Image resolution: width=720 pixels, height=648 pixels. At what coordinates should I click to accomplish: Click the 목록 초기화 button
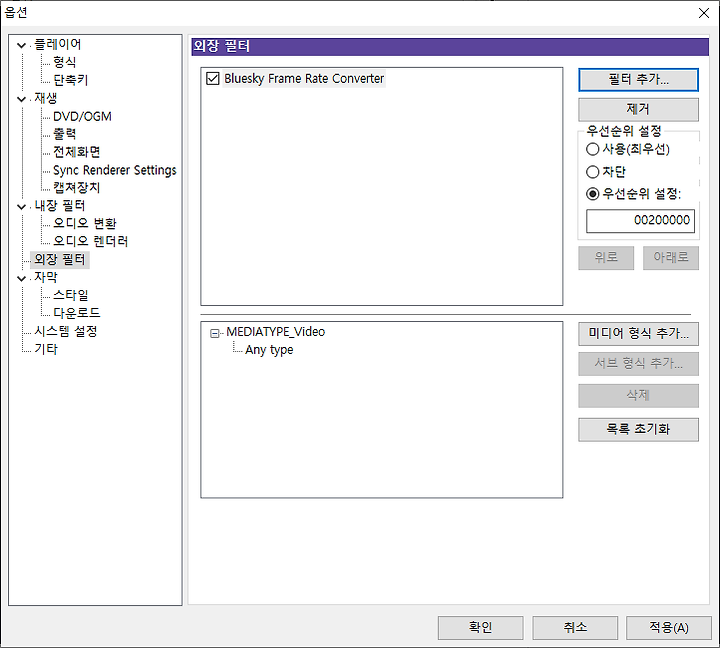pos(638,429)
